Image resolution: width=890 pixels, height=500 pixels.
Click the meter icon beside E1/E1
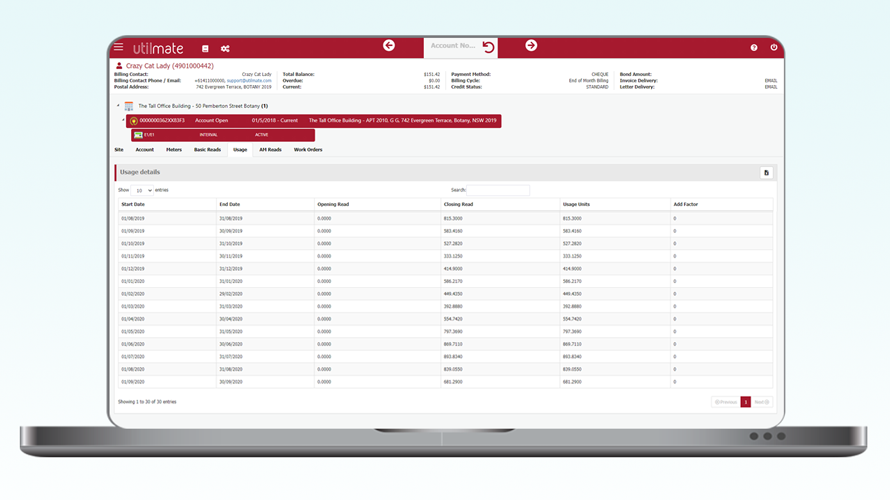coord(138,135)
